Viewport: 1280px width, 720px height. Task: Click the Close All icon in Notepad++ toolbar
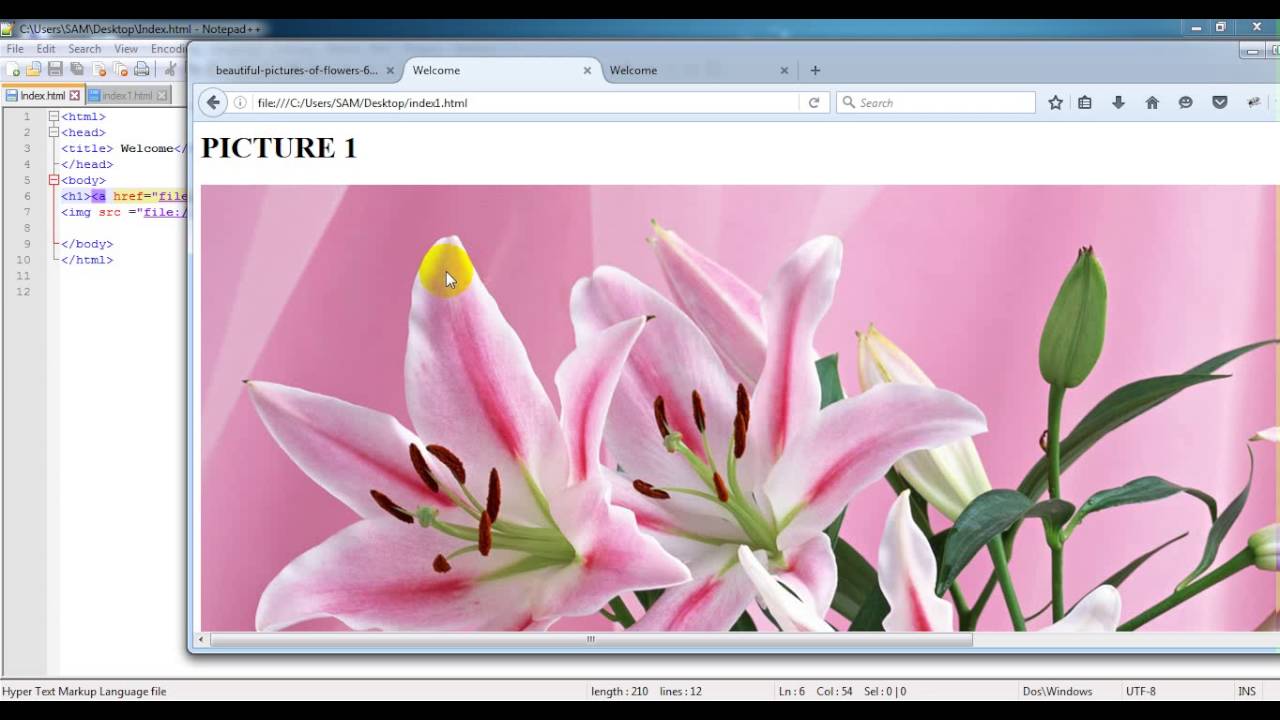(x=120, y=69)
